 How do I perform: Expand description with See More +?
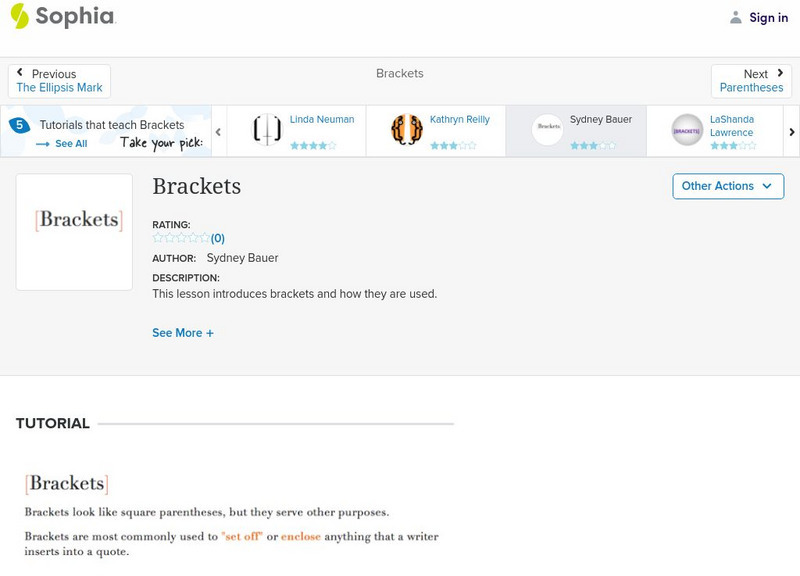(x=183, y=333)
